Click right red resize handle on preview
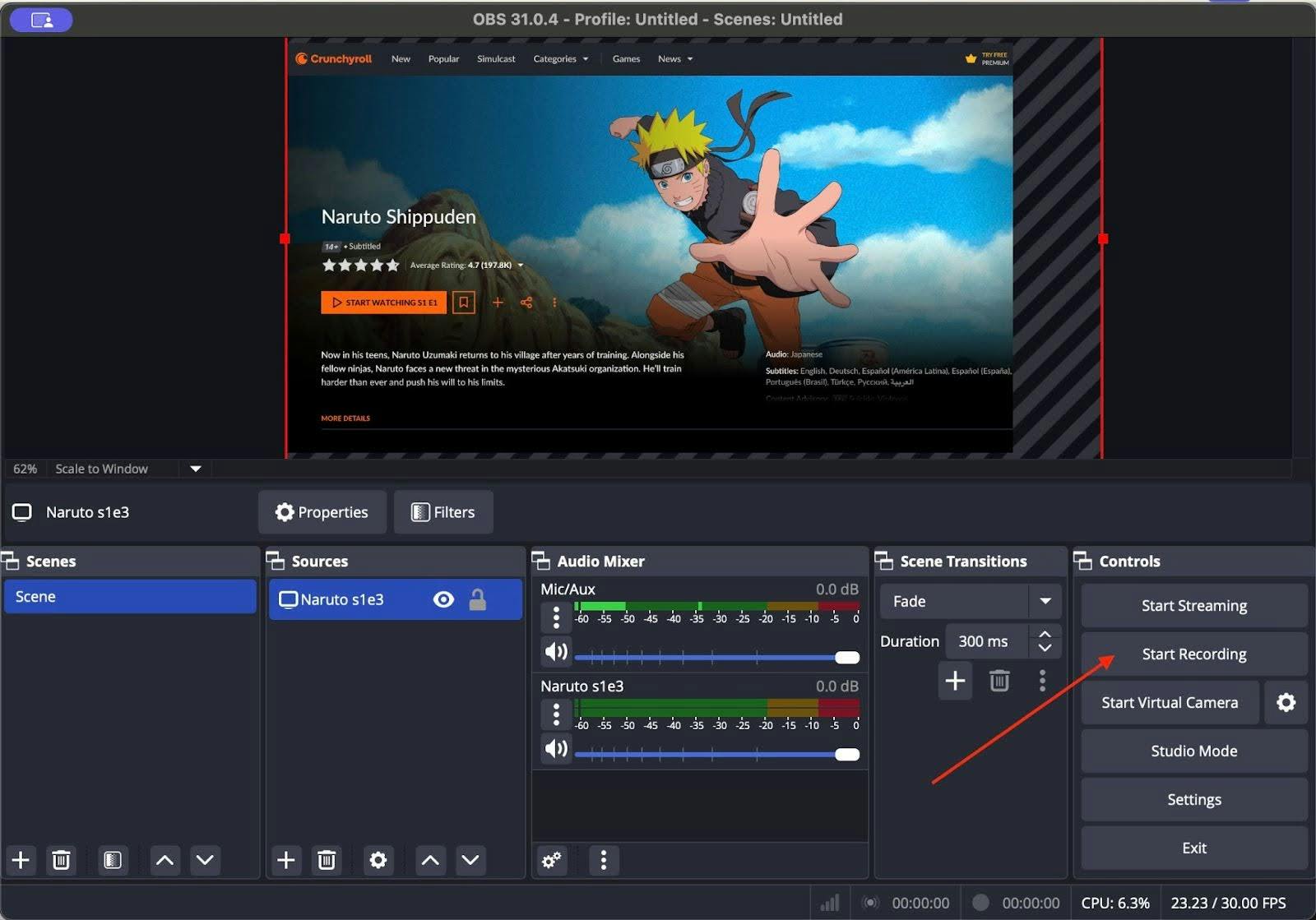This screenshot has height=920, width=1316. (x=1103, y=238)
